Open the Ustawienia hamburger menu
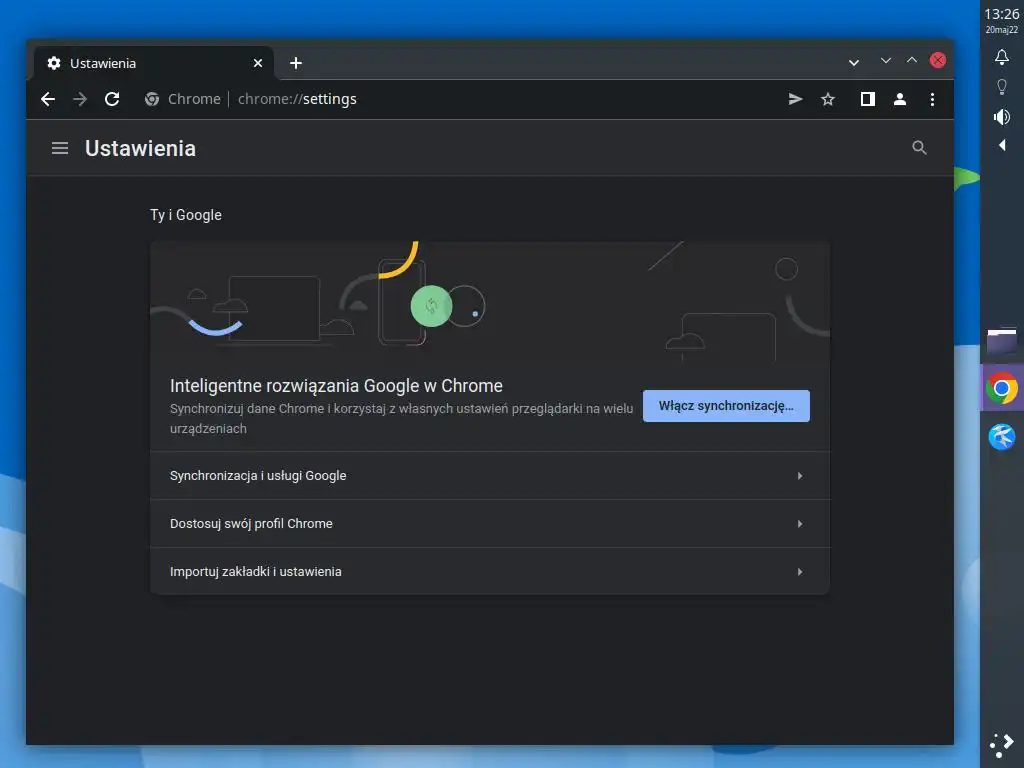Viewport: 1024px width, 768px height. click(x=60, y=148)
